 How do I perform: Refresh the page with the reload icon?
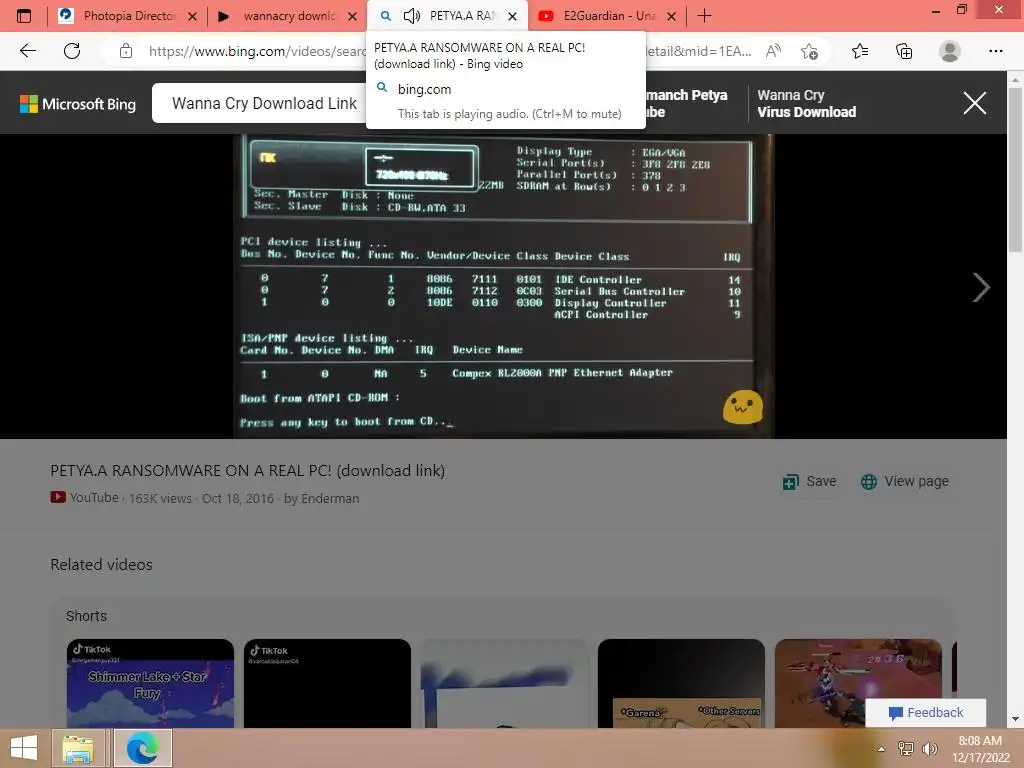pos(72,51)
